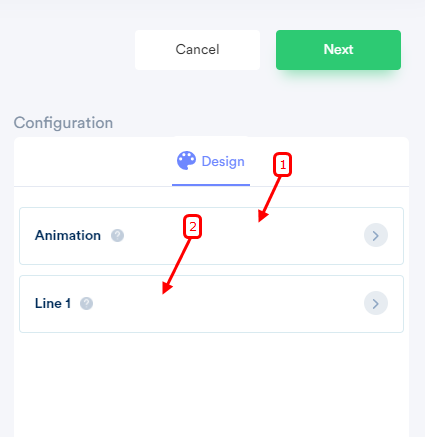Click the green Next button
This screenshot has height=437, width=425.
338,50
